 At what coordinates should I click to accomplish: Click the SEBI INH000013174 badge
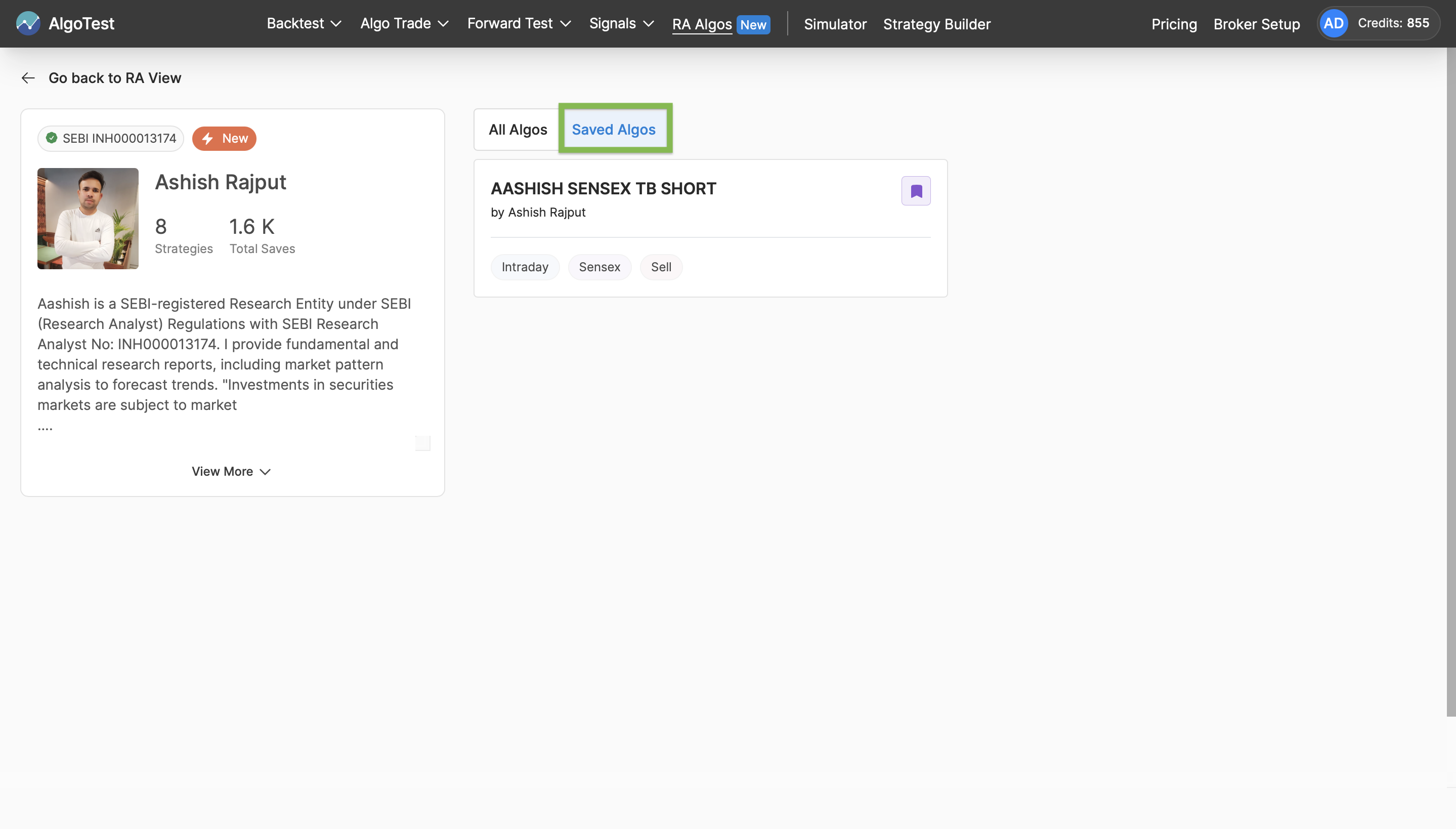pos(111,138)
